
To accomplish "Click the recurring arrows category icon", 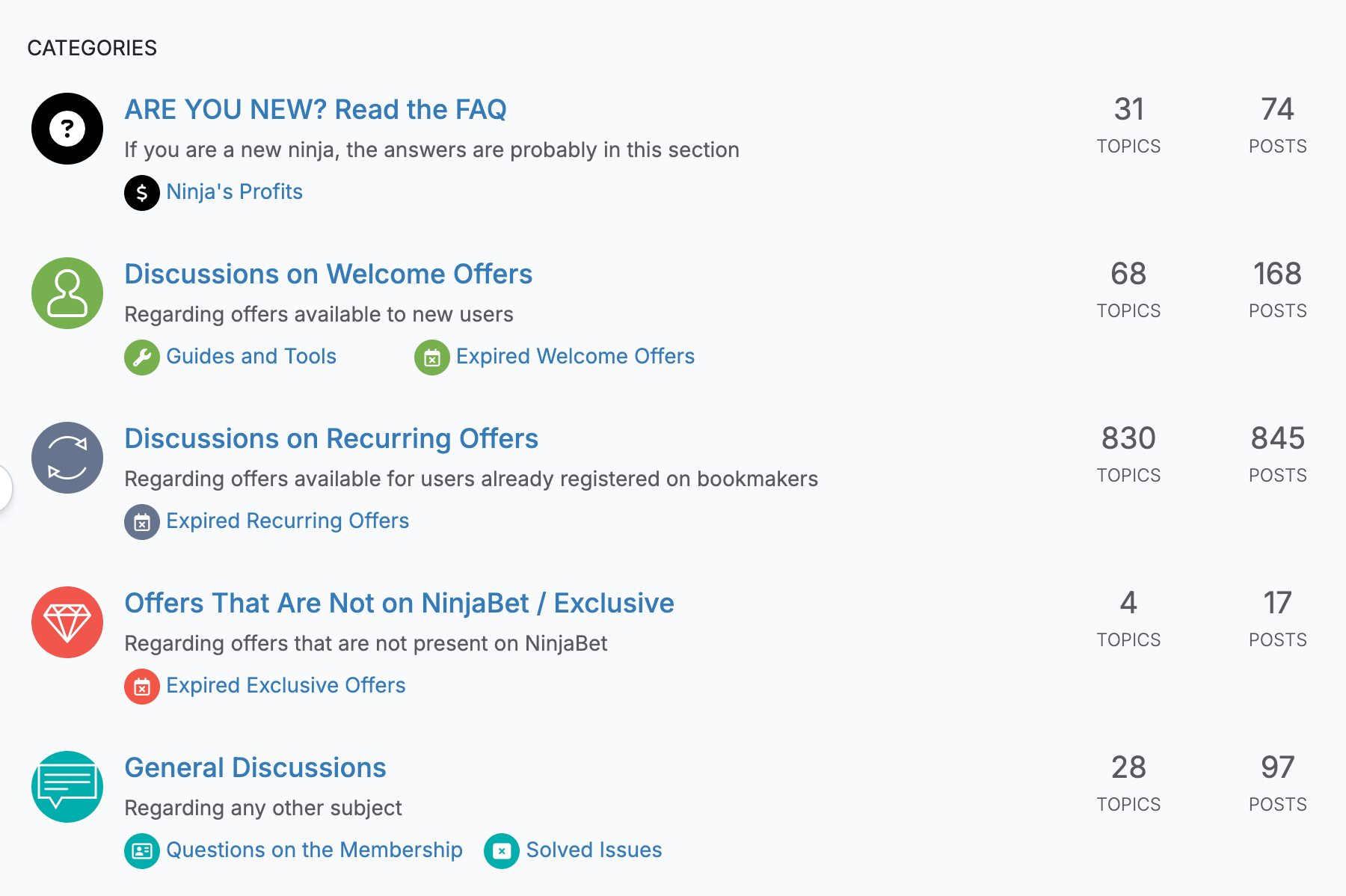I will coord(67,458).
